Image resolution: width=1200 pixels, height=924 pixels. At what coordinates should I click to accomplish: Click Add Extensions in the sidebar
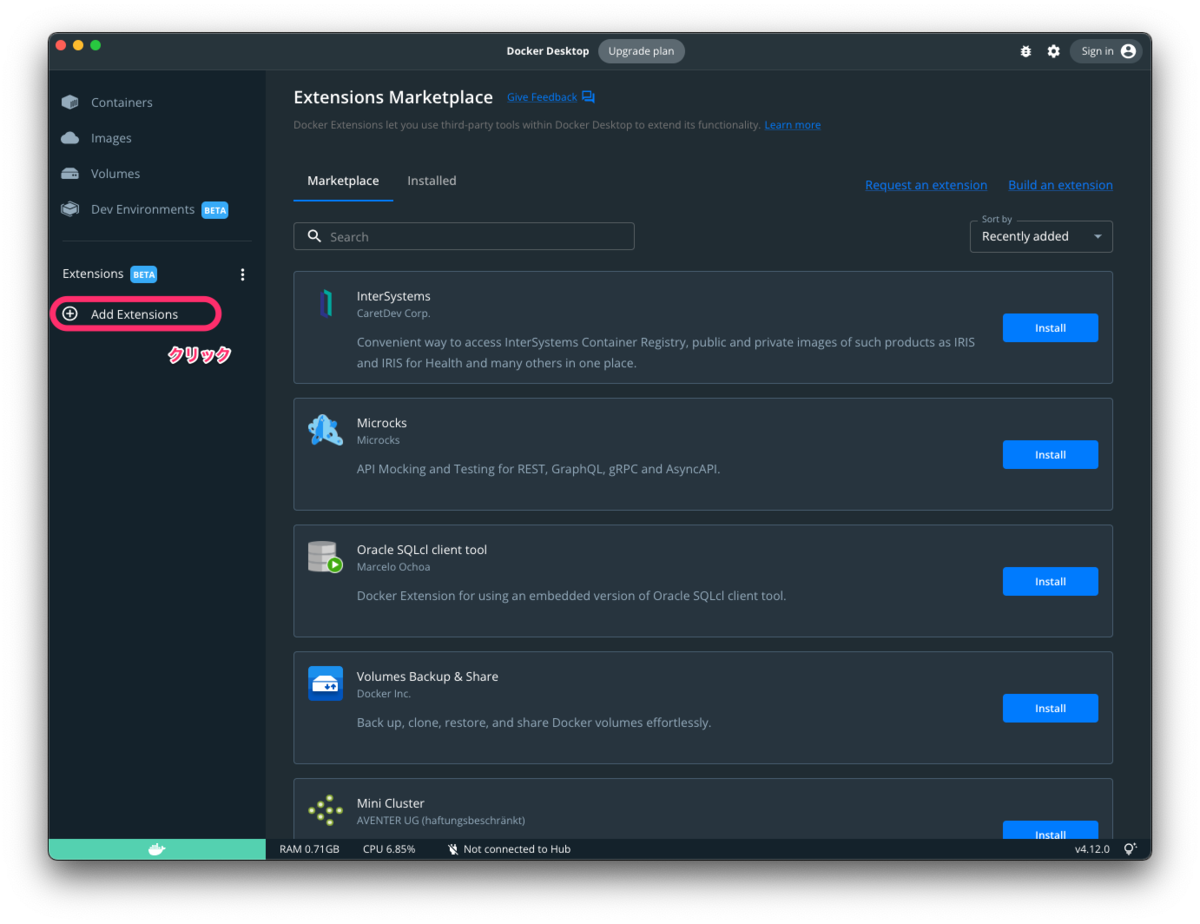(x=135, y=314)
